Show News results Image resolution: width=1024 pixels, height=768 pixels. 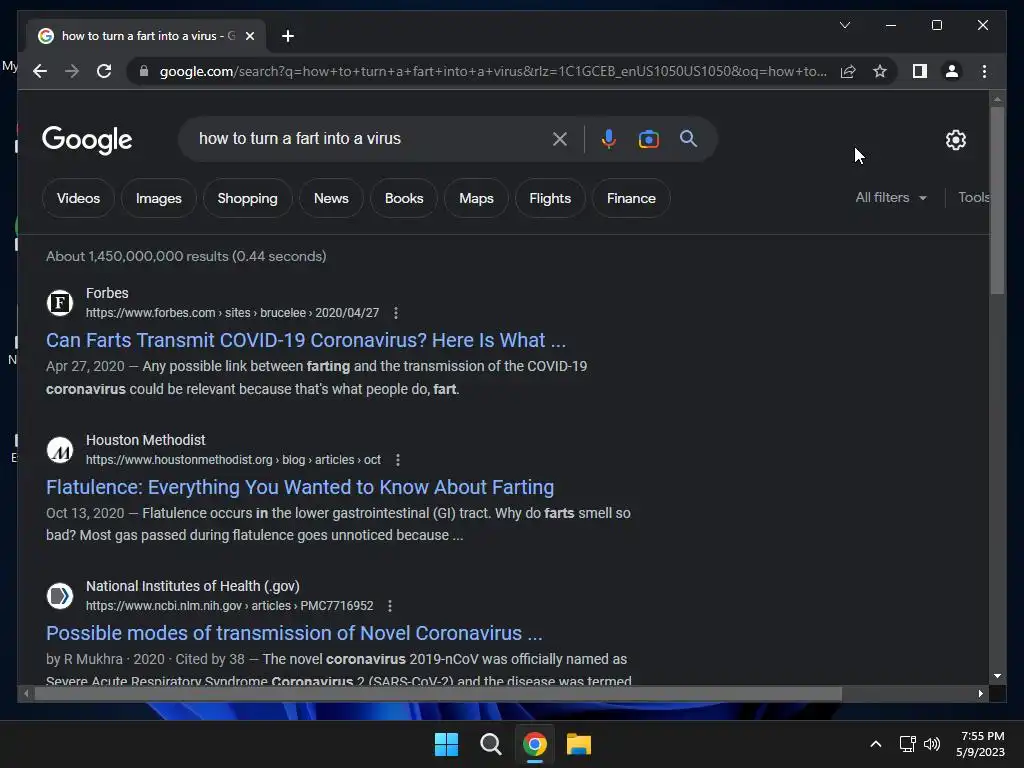(x=331, y=198)
